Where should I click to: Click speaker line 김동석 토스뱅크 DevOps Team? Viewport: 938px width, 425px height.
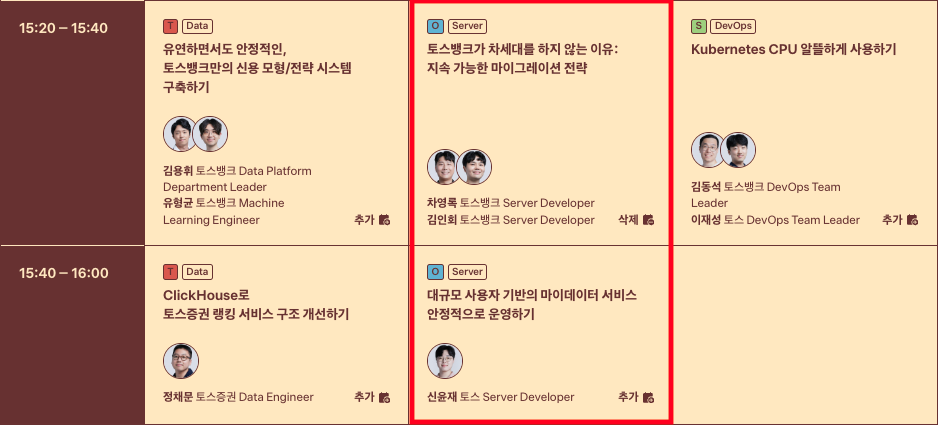[766, 187]
